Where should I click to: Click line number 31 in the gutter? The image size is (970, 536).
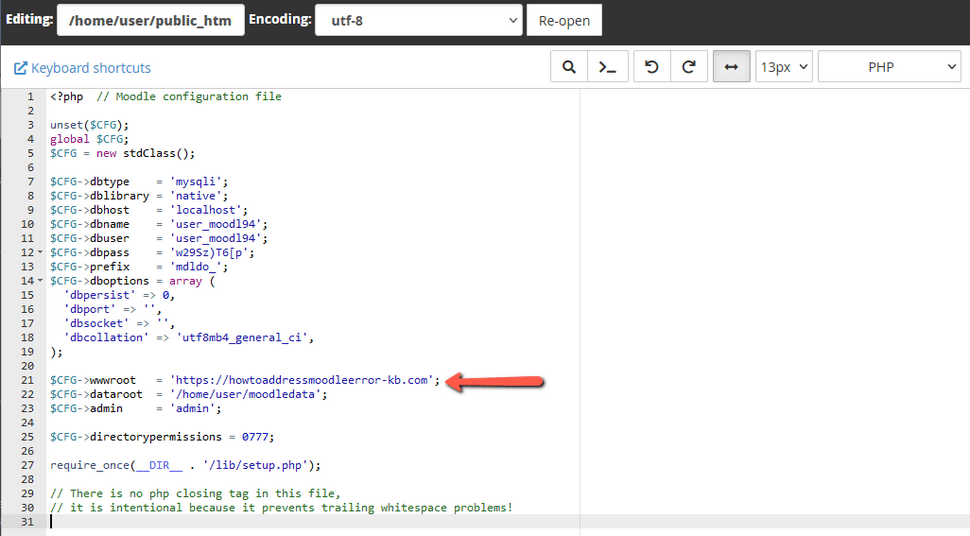(27, 522)
